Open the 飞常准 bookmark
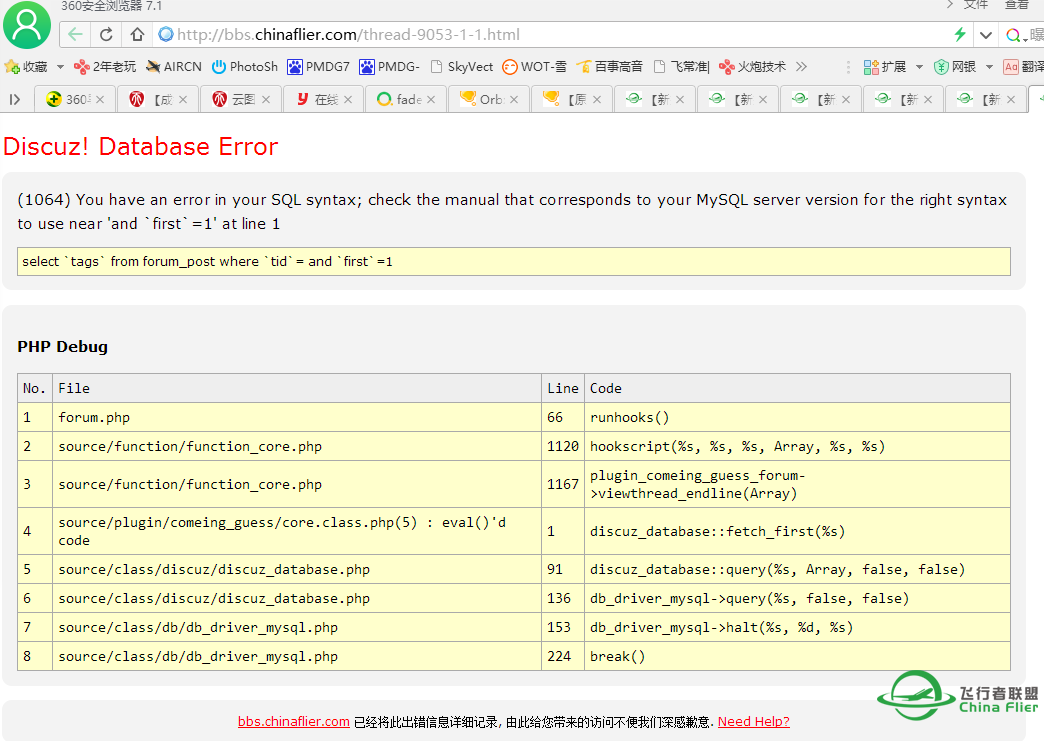Viewport: 1044px width, 741px height. pos(682,67)
